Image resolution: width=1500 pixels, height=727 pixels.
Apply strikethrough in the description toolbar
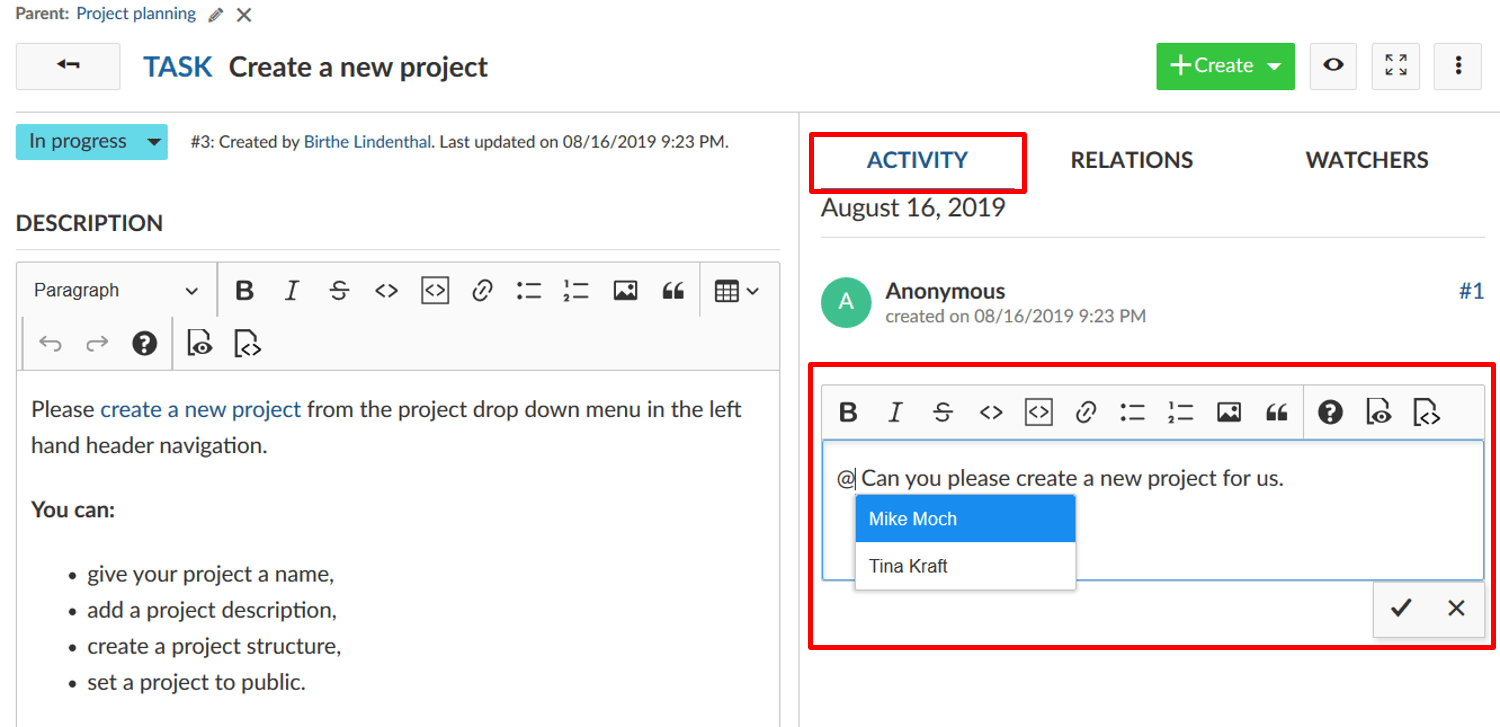(339, 291)
